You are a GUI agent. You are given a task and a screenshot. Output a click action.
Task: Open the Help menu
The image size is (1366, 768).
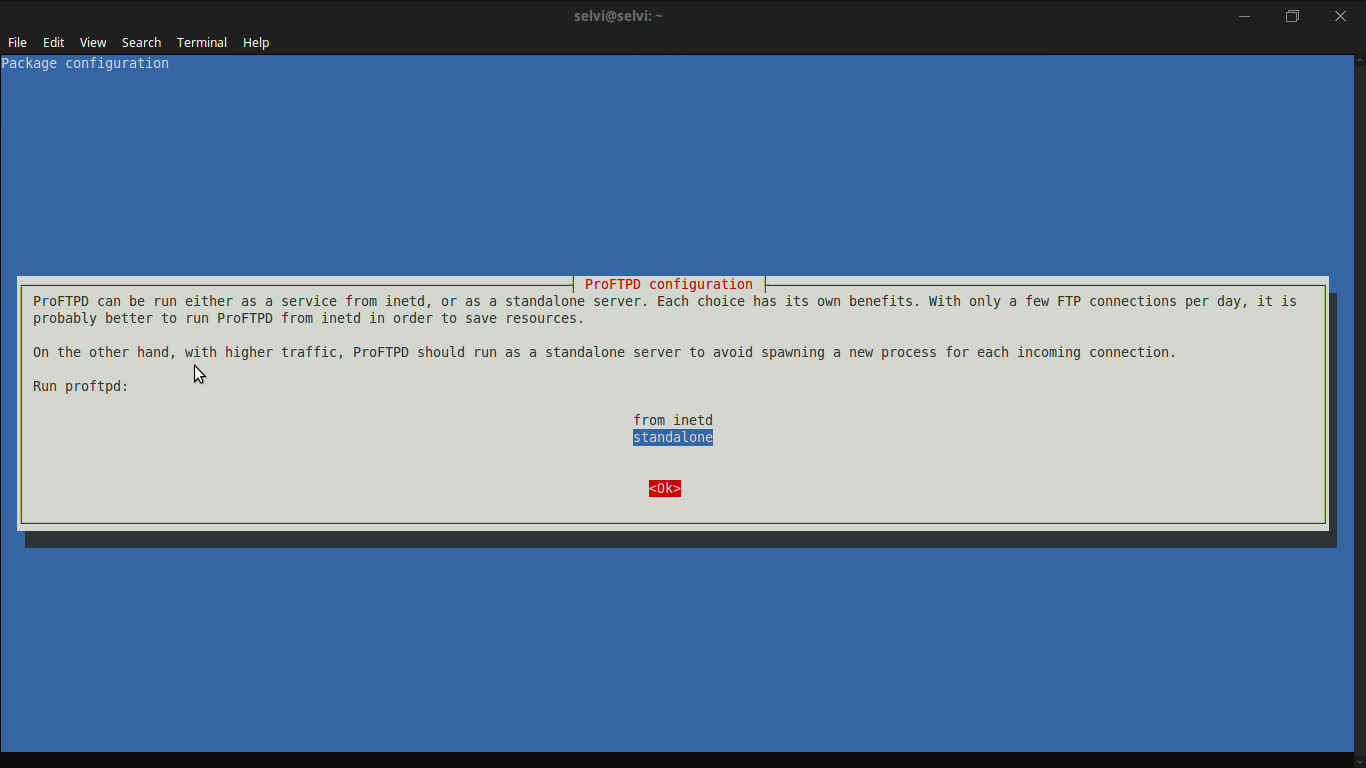tap(256, 42)
